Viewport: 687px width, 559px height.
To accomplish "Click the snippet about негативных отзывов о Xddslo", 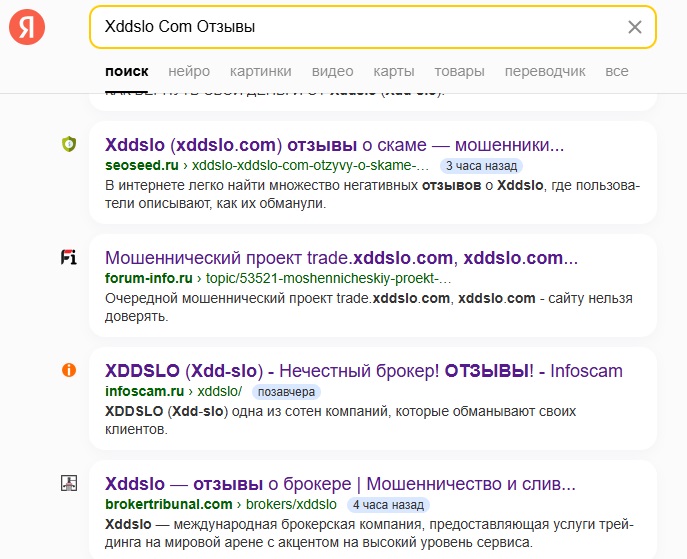I will click(372, 195).
